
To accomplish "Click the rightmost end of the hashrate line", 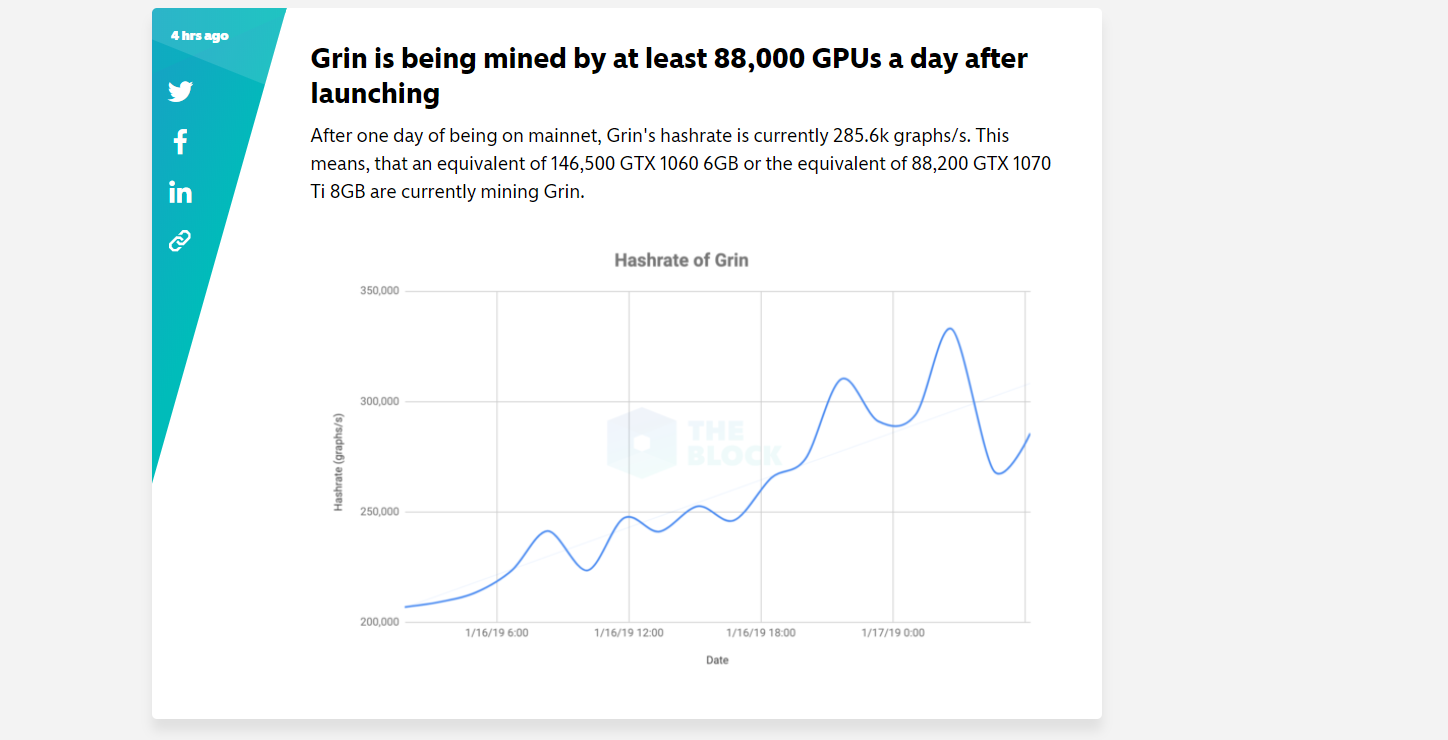I will (1029, 434).
